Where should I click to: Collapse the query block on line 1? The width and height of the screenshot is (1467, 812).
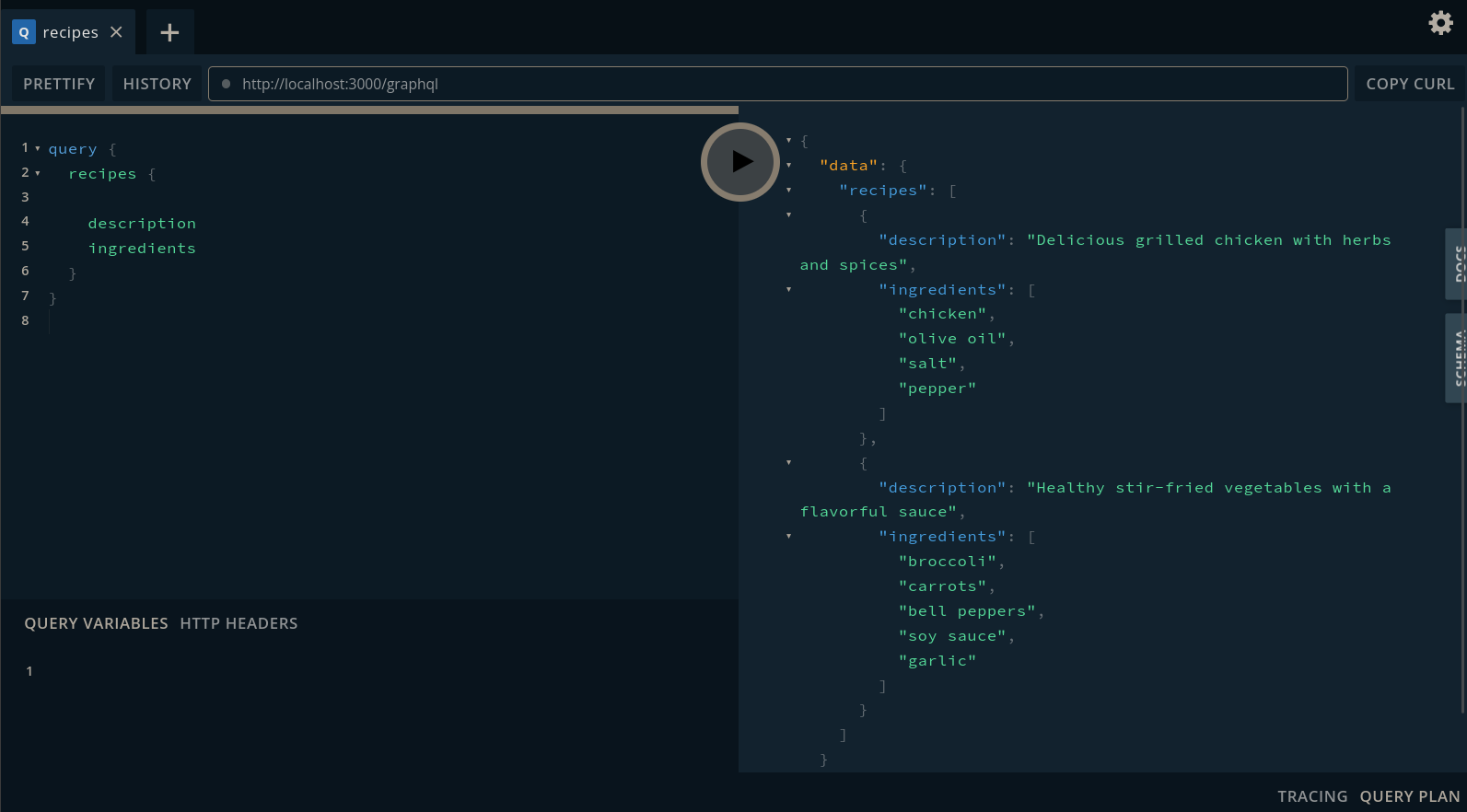38,148
